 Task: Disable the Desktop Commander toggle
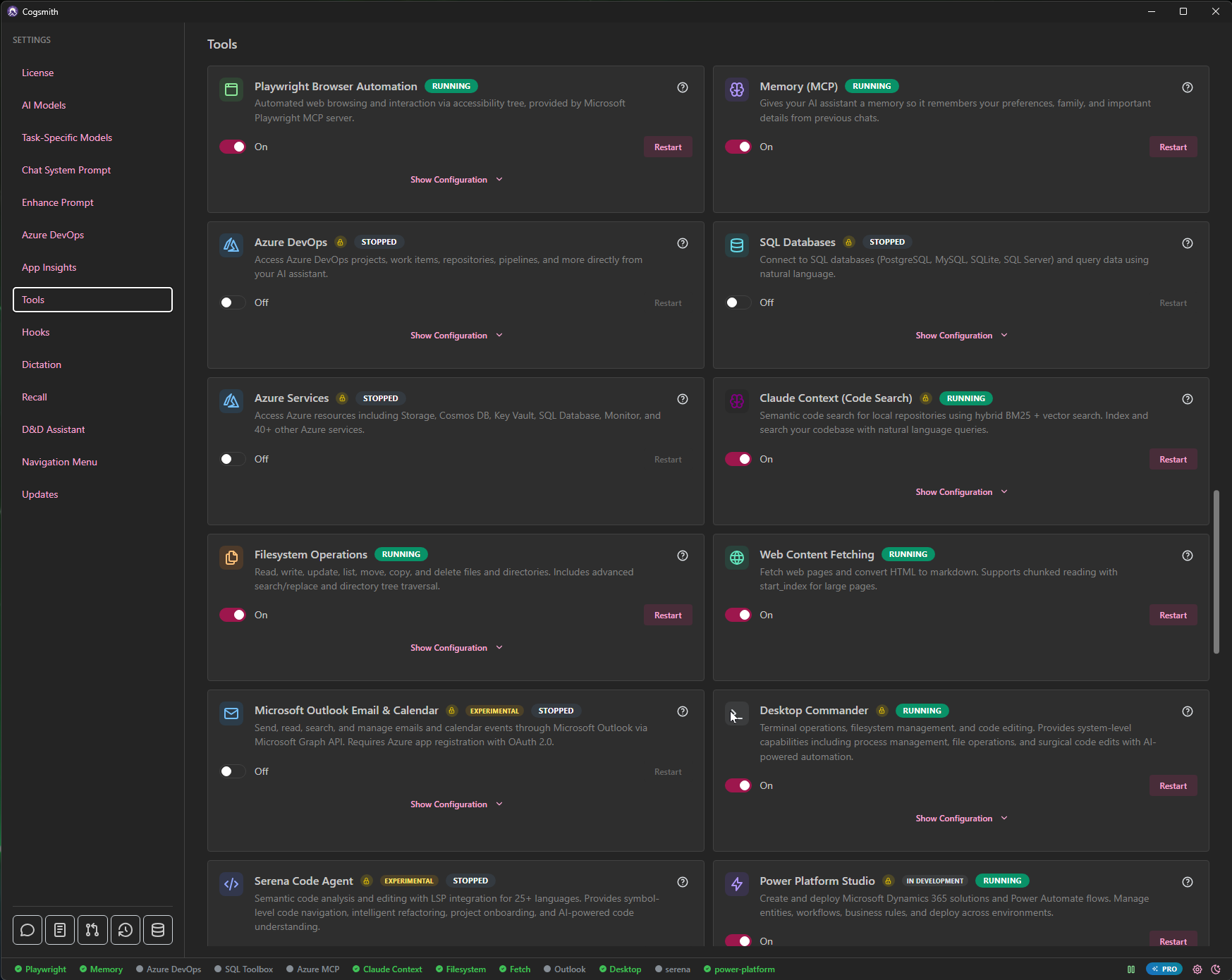[x=738, y=785]
